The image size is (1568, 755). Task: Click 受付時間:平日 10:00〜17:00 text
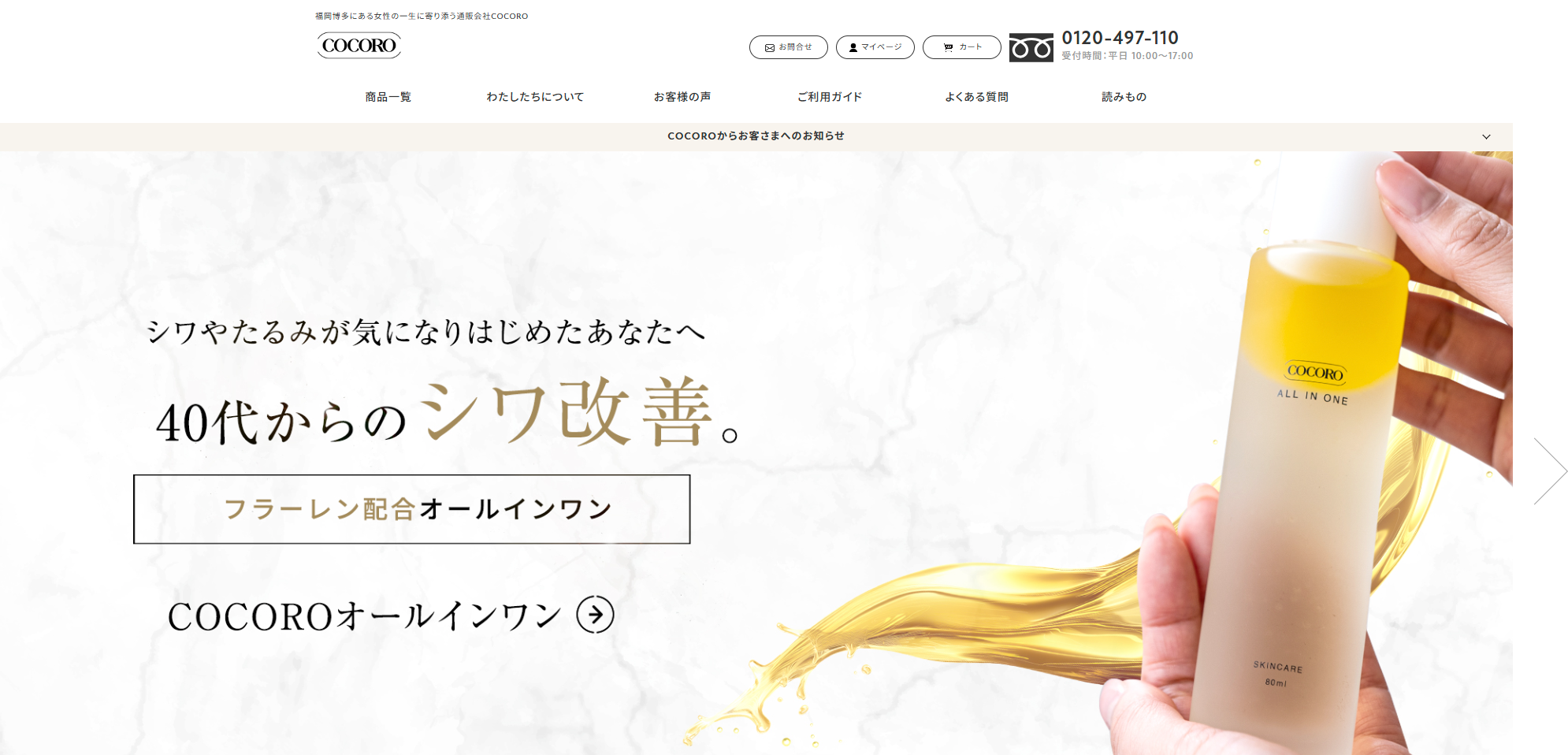click(1127, 56)
